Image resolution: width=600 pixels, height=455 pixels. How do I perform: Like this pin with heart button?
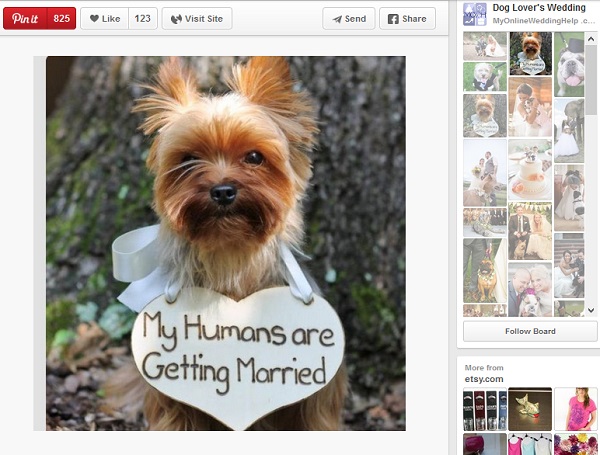tap(103, 18)
